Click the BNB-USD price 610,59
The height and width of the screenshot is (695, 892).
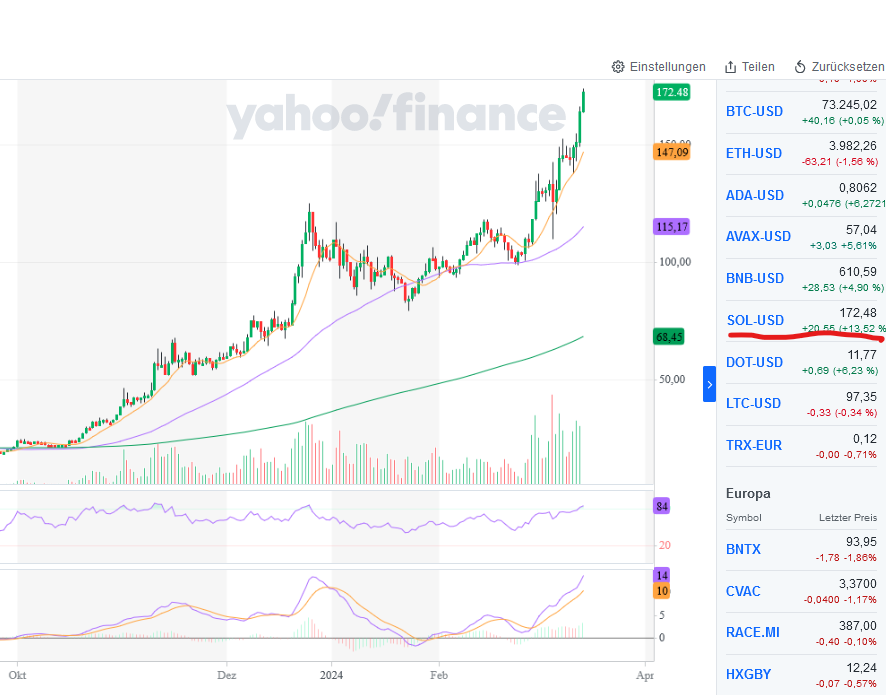tap(858, 272)
